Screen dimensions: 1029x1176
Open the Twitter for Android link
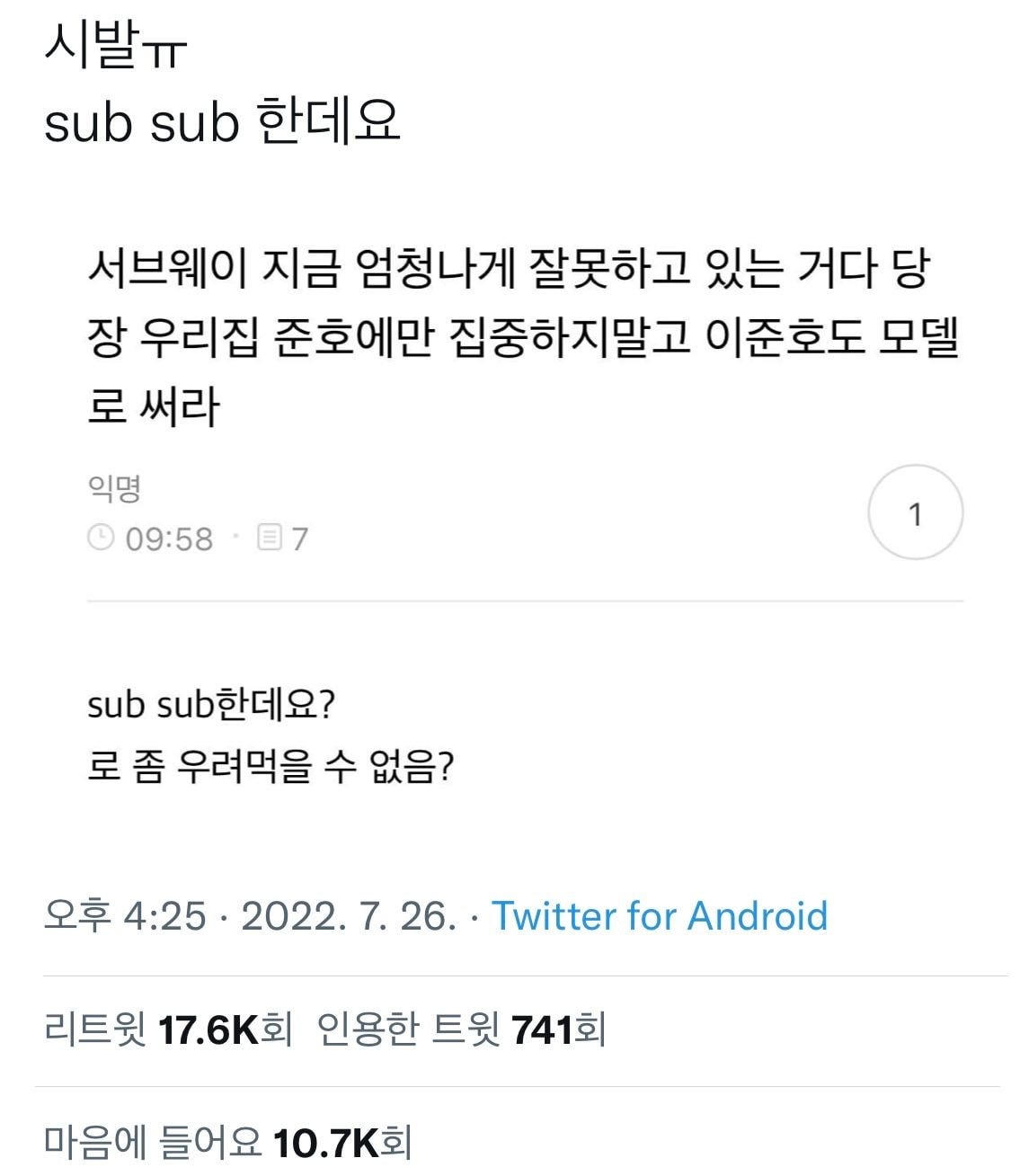pyautogui.click(x=659, y=916)
